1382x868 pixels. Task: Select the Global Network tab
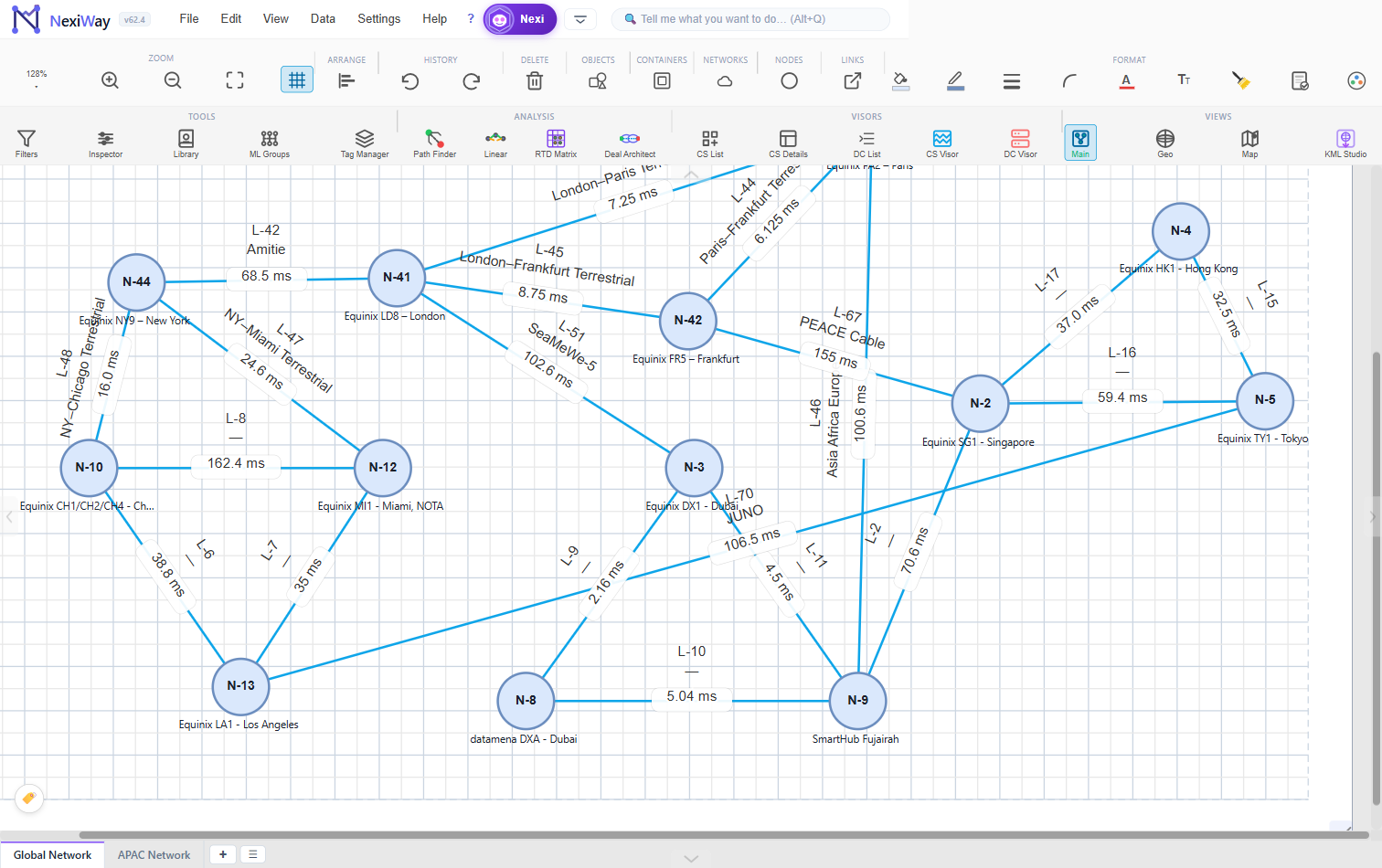click(x=52, y=855)
